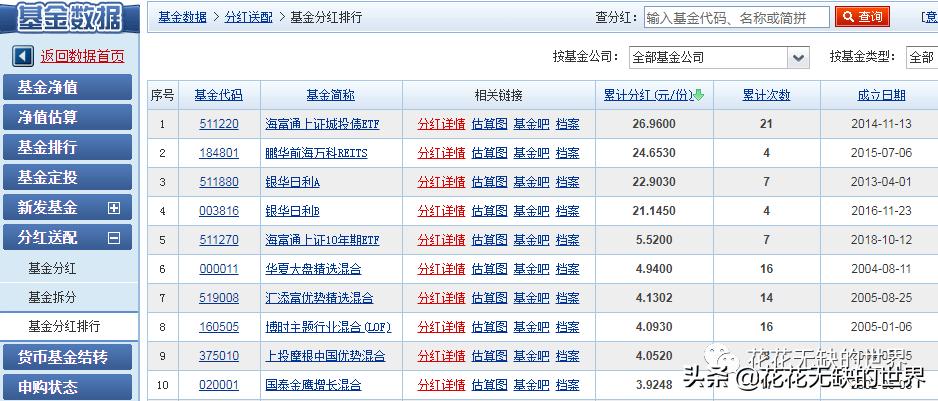This screenshot has width=938, height=401.
Task: Click the fund code search input field
Action: pos(736,18)
